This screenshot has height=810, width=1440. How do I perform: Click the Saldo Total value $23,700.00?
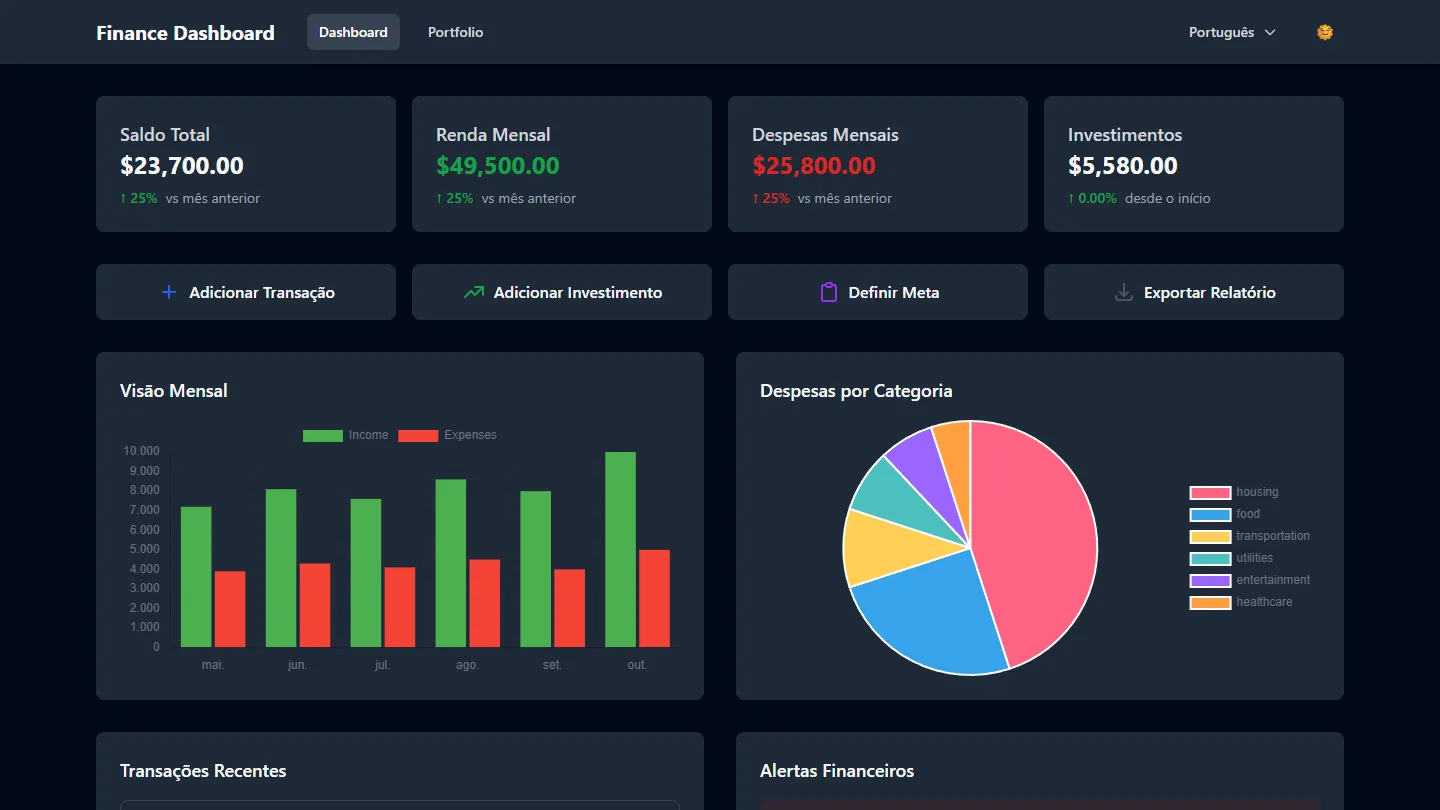tap(182, 166)
